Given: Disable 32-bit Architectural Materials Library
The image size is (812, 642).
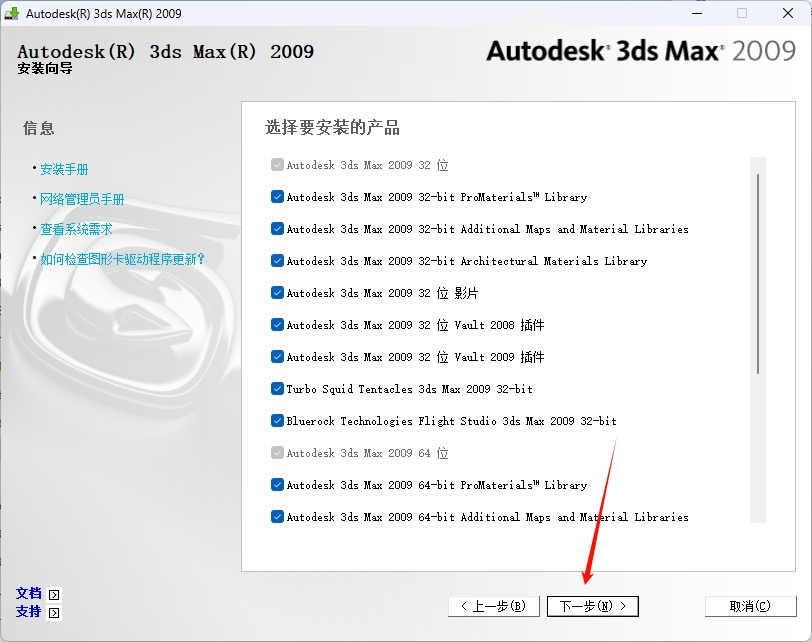Looking at the screenshot, I should coord(277,261).
